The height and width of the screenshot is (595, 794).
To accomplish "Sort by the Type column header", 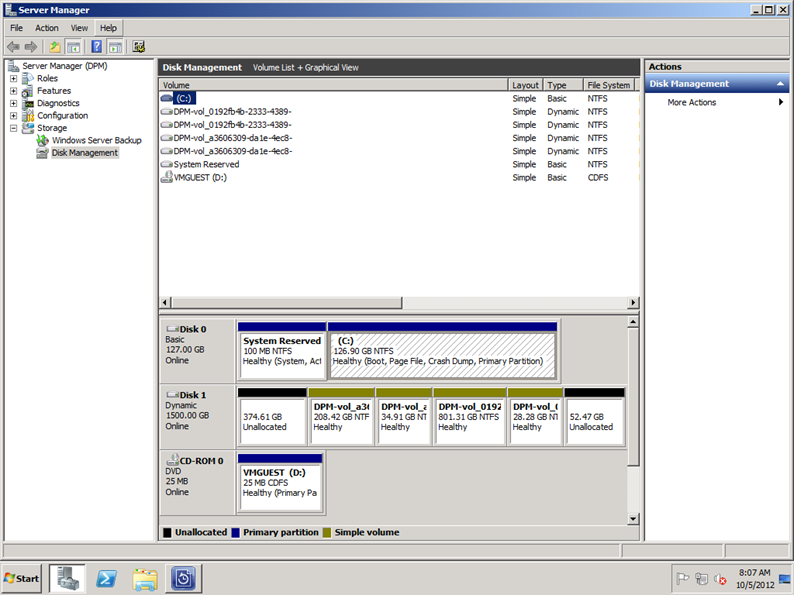I will pyautogui.click(x=563, y=85).
